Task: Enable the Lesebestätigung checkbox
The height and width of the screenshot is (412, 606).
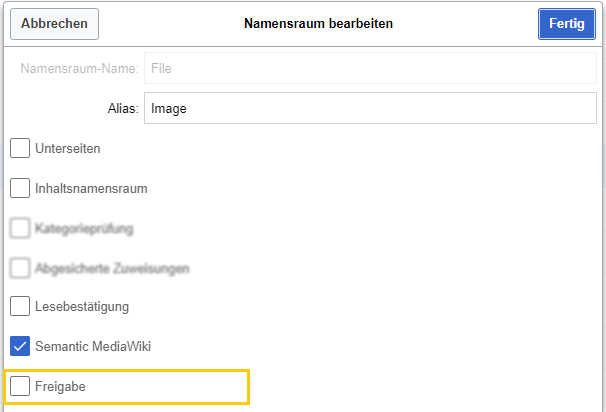Action: (x=20, y=306)
